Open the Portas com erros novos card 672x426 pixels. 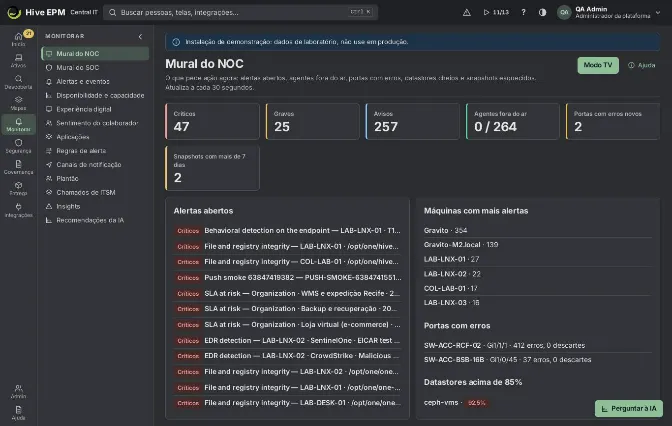point(613,121)
